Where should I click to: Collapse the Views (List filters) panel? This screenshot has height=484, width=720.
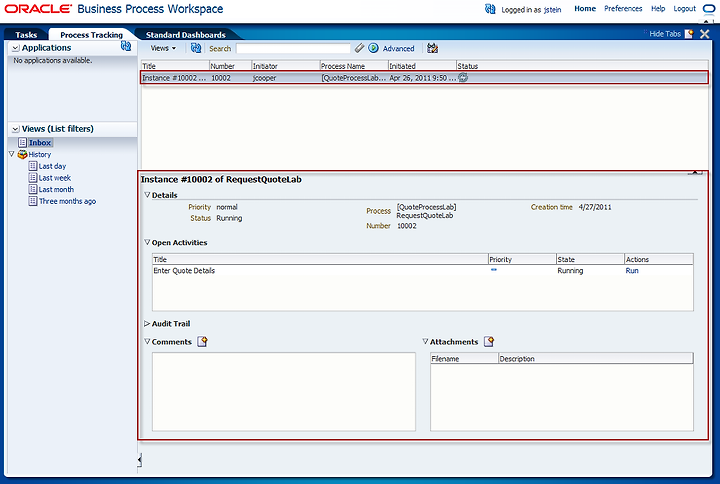pyautogui.click(x=16, y=129)
